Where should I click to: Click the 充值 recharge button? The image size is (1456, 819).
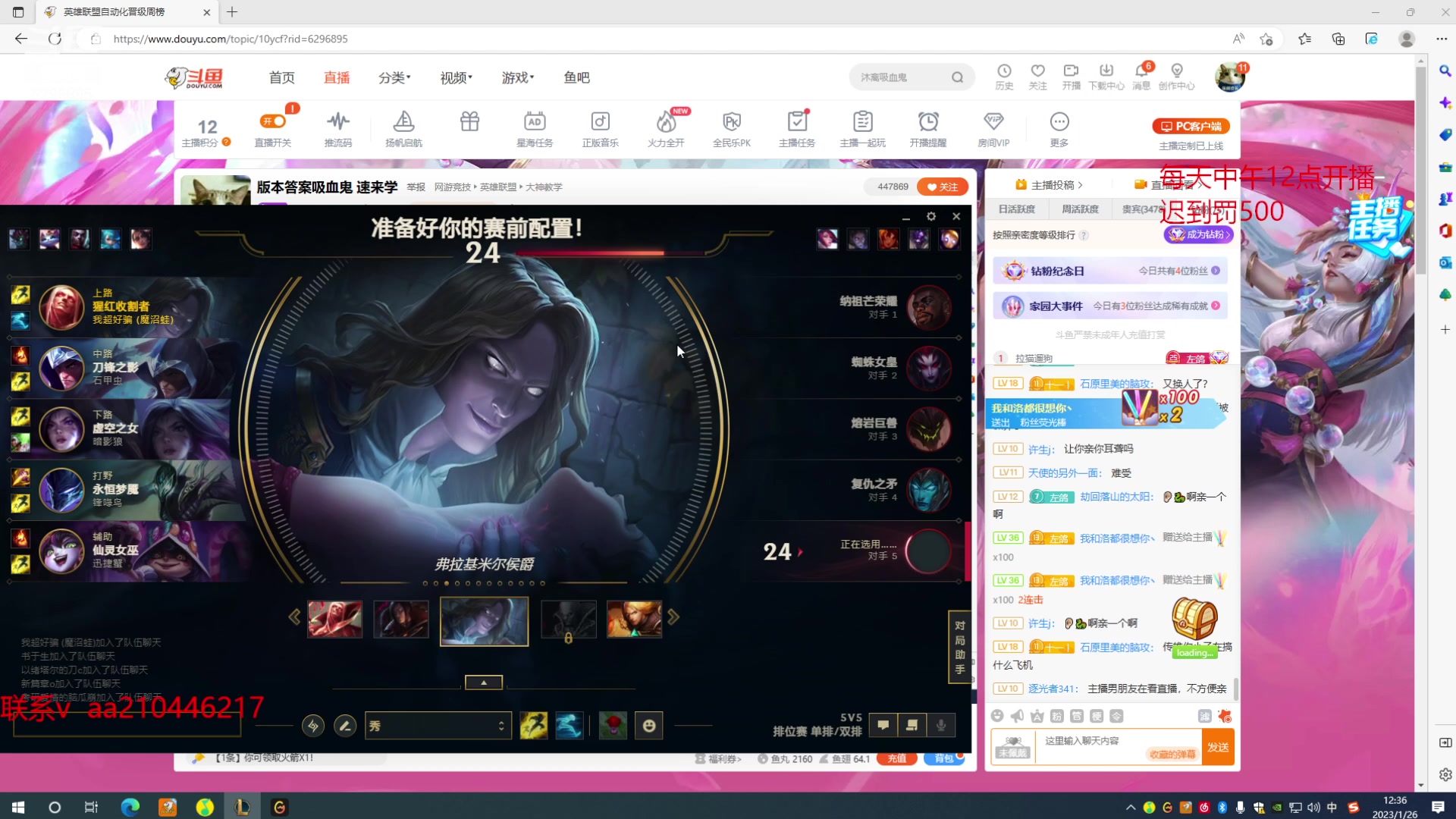(x=896, y=758)
